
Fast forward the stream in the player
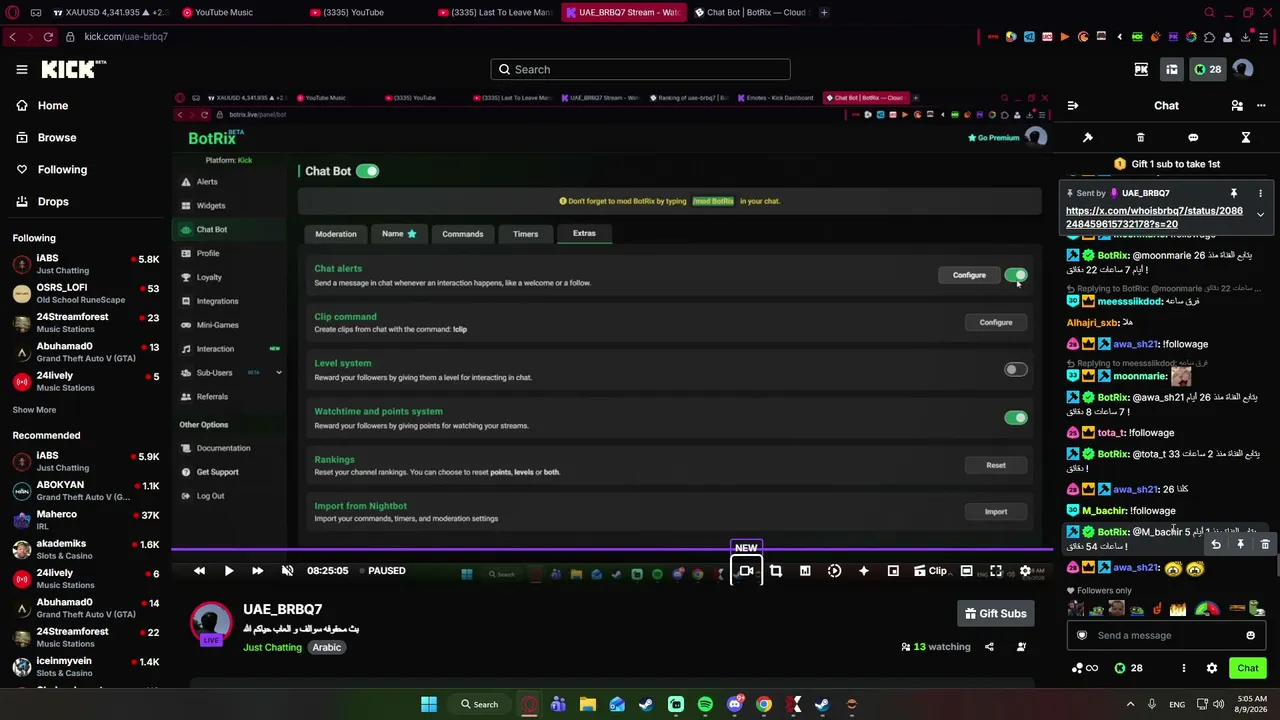click(257, 571)
